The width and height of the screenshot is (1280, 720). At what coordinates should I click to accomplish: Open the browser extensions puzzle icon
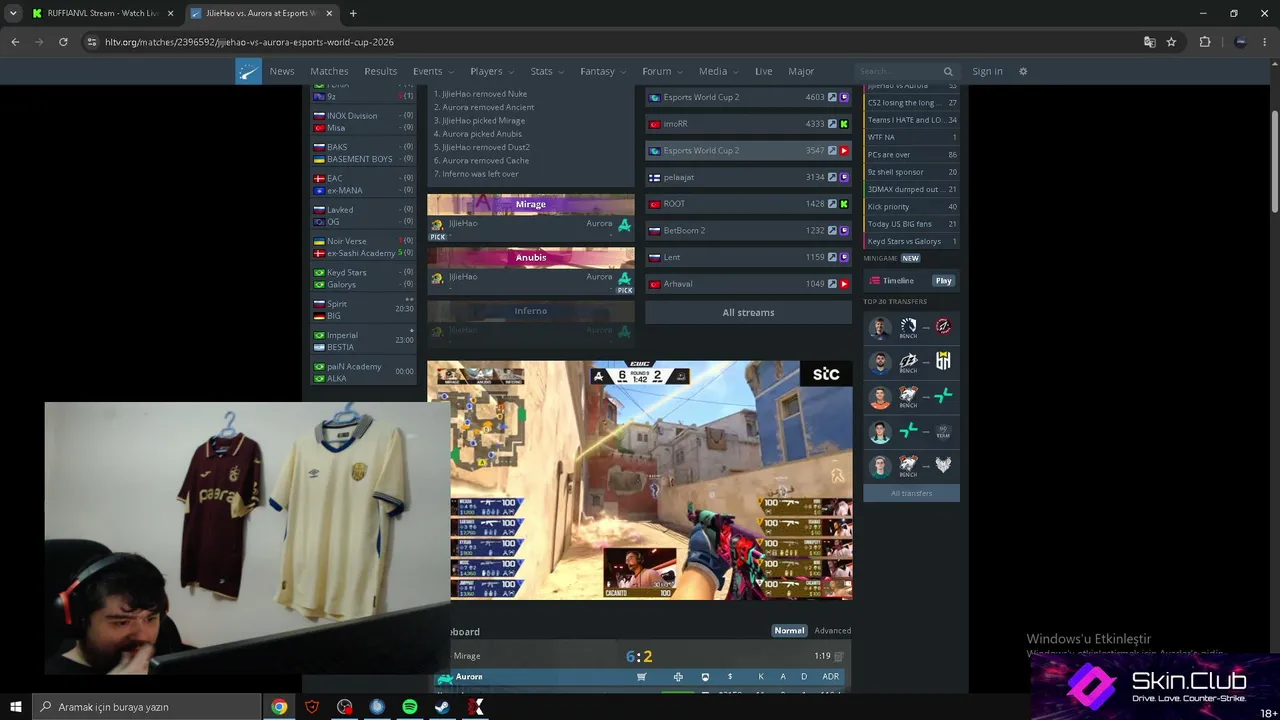coord(1205,42)
